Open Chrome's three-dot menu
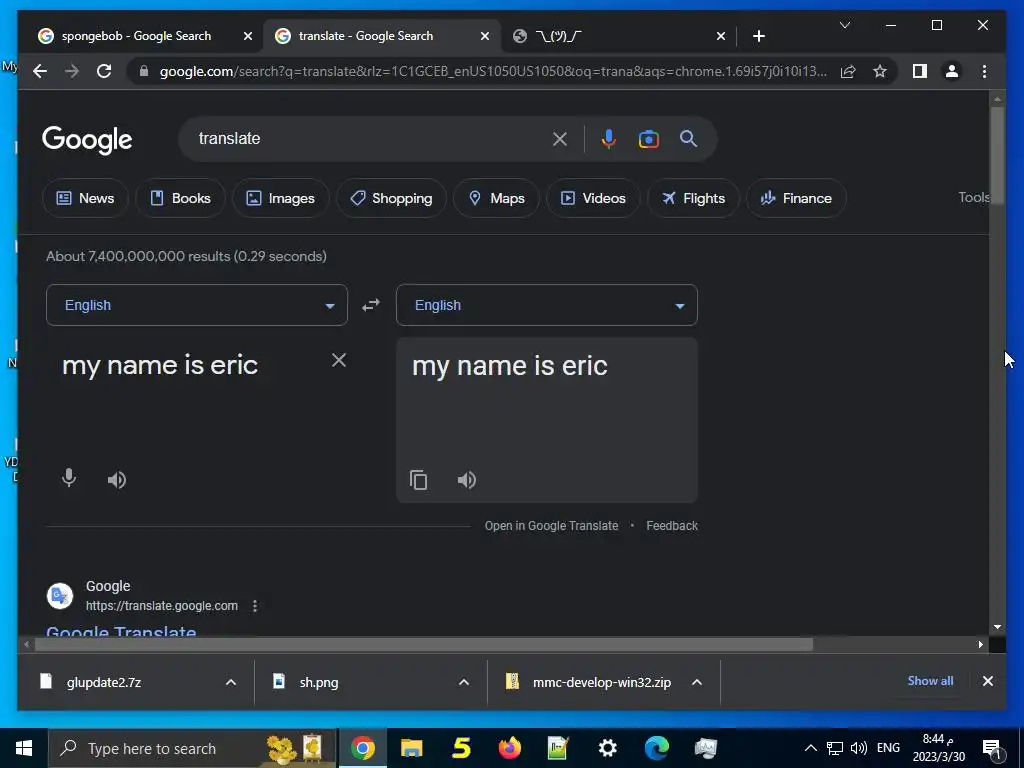The image size is (1024, 768). [984, 71]
